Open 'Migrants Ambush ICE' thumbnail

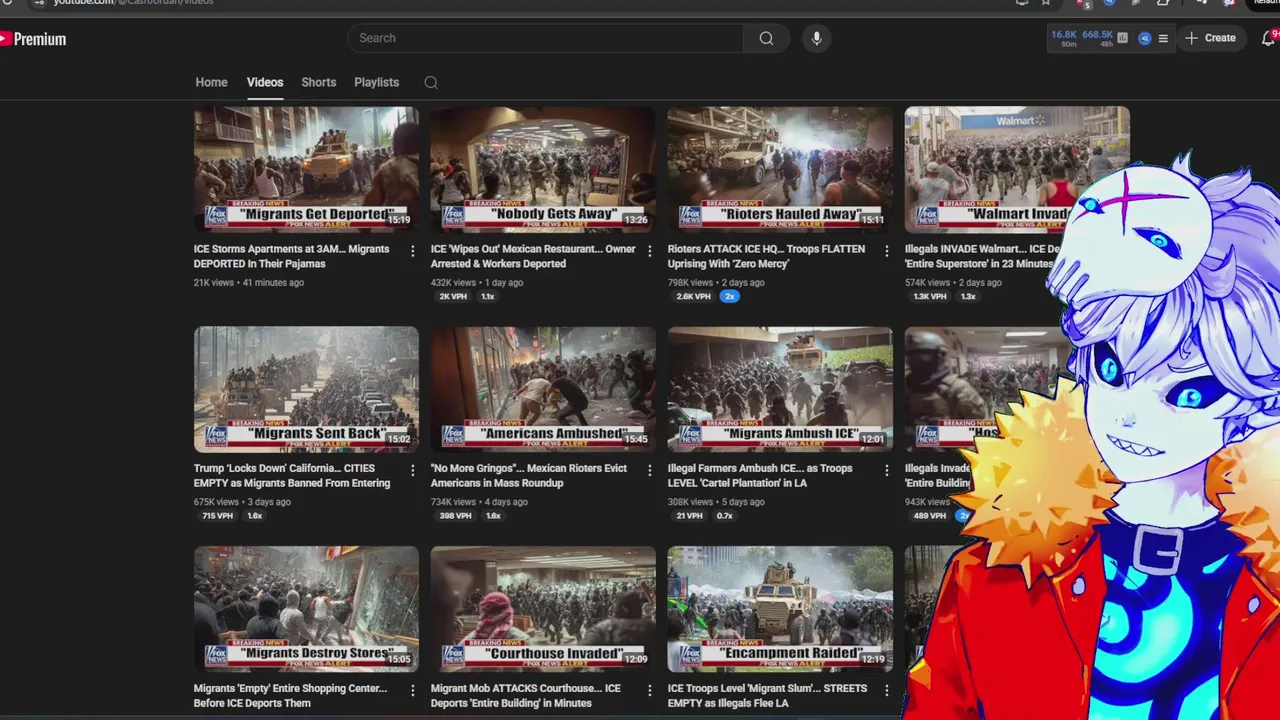point(780,389)
